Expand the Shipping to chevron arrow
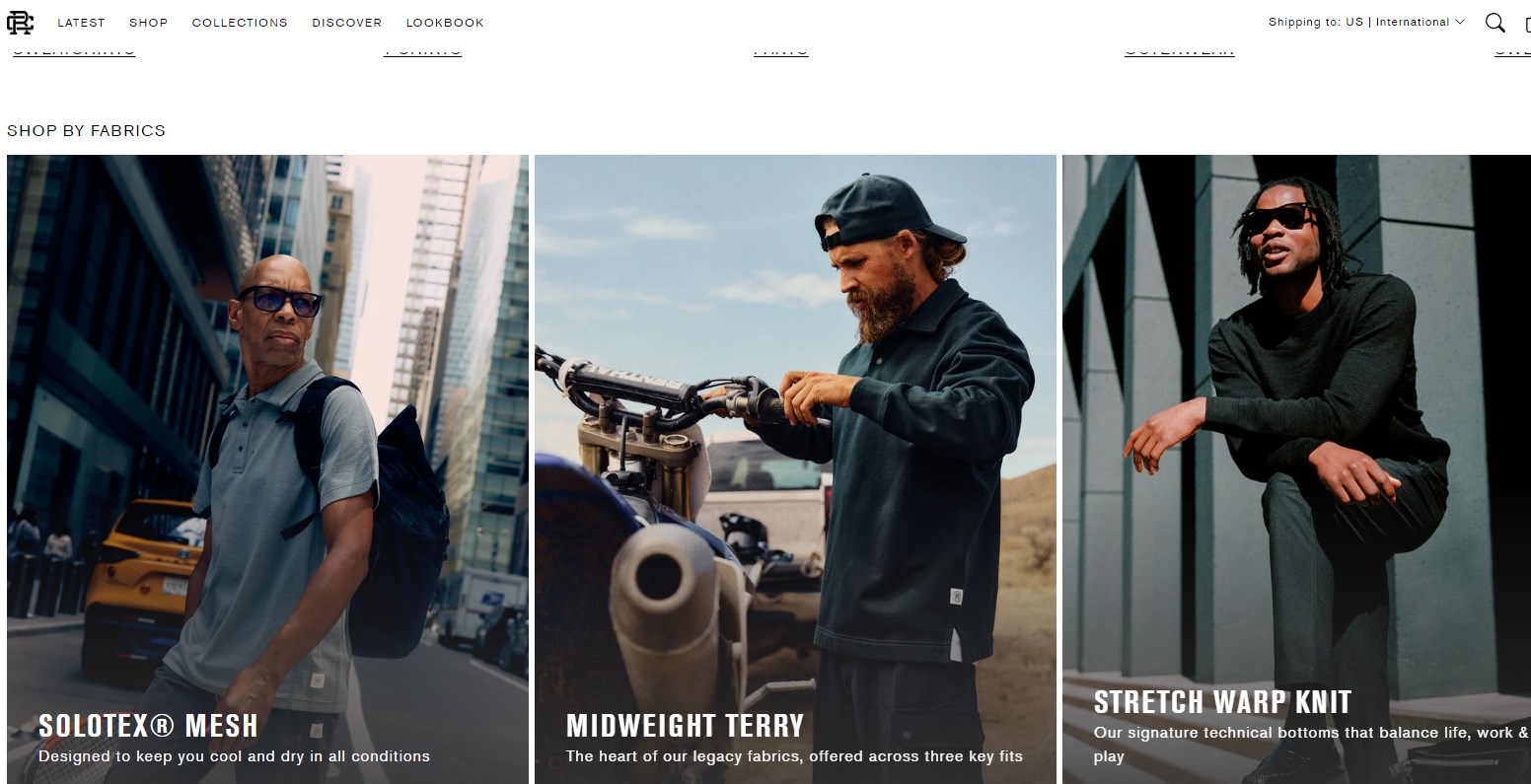The image size is (1531, 784). (x=1460, y=22)
